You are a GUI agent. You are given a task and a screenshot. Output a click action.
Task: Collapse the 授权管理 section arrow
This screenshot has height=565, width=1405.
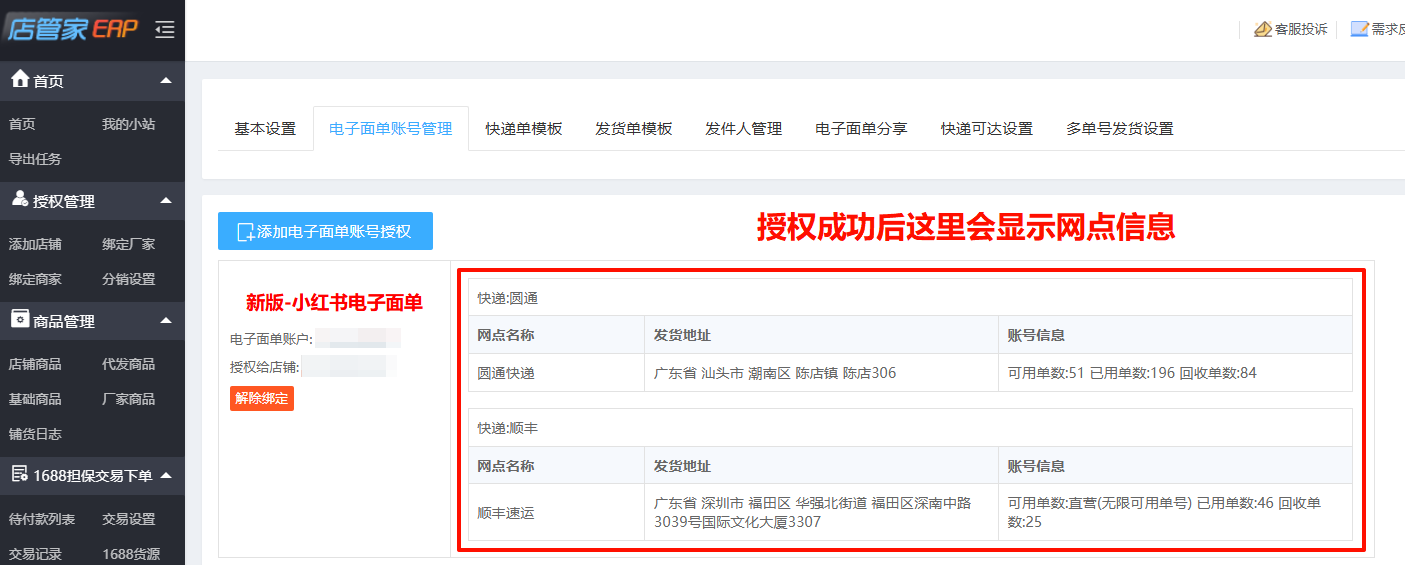(x=166, y=200)
